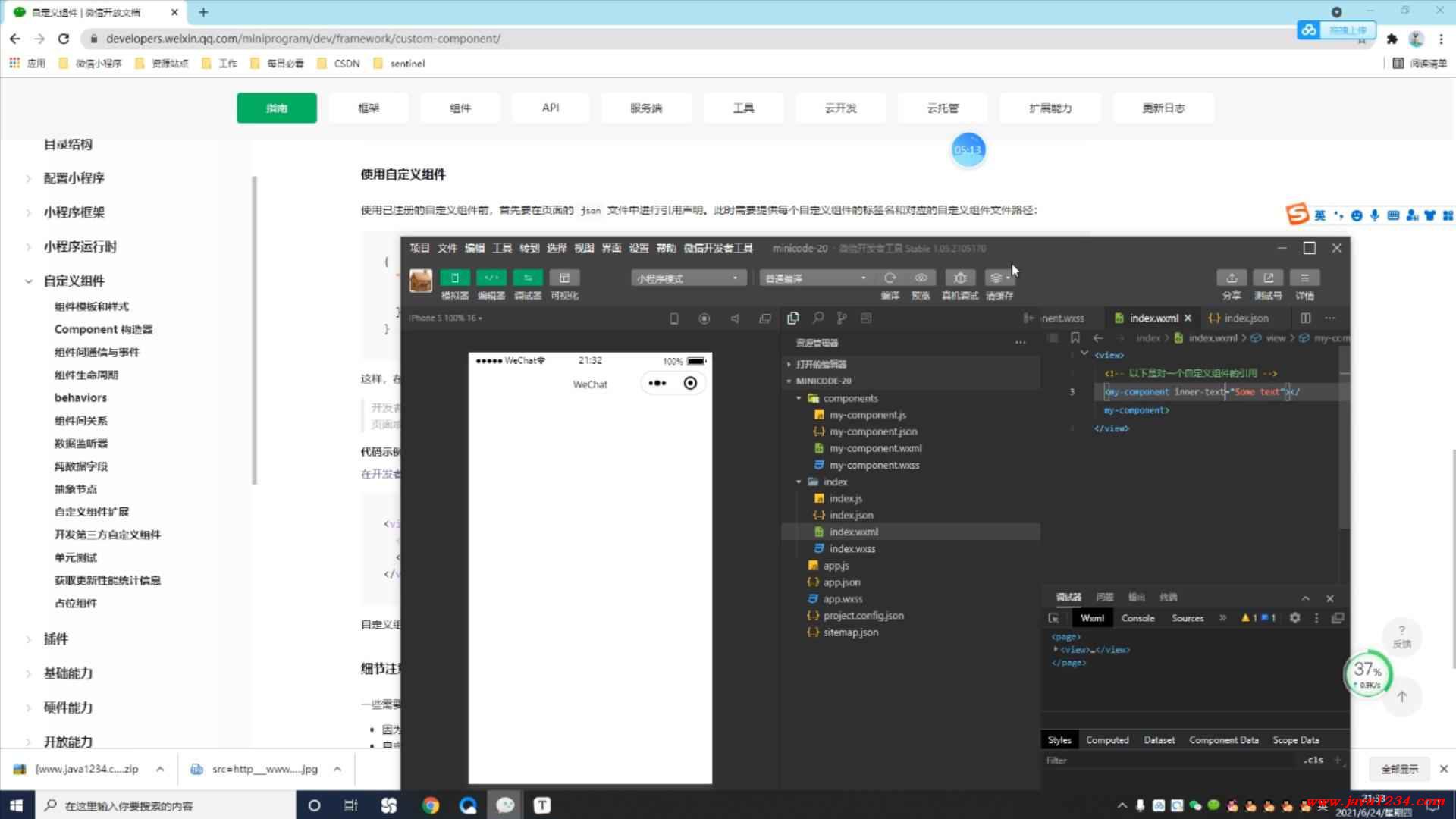Click the preview eye icon
1456x819 pixels.
pos(921,278)
